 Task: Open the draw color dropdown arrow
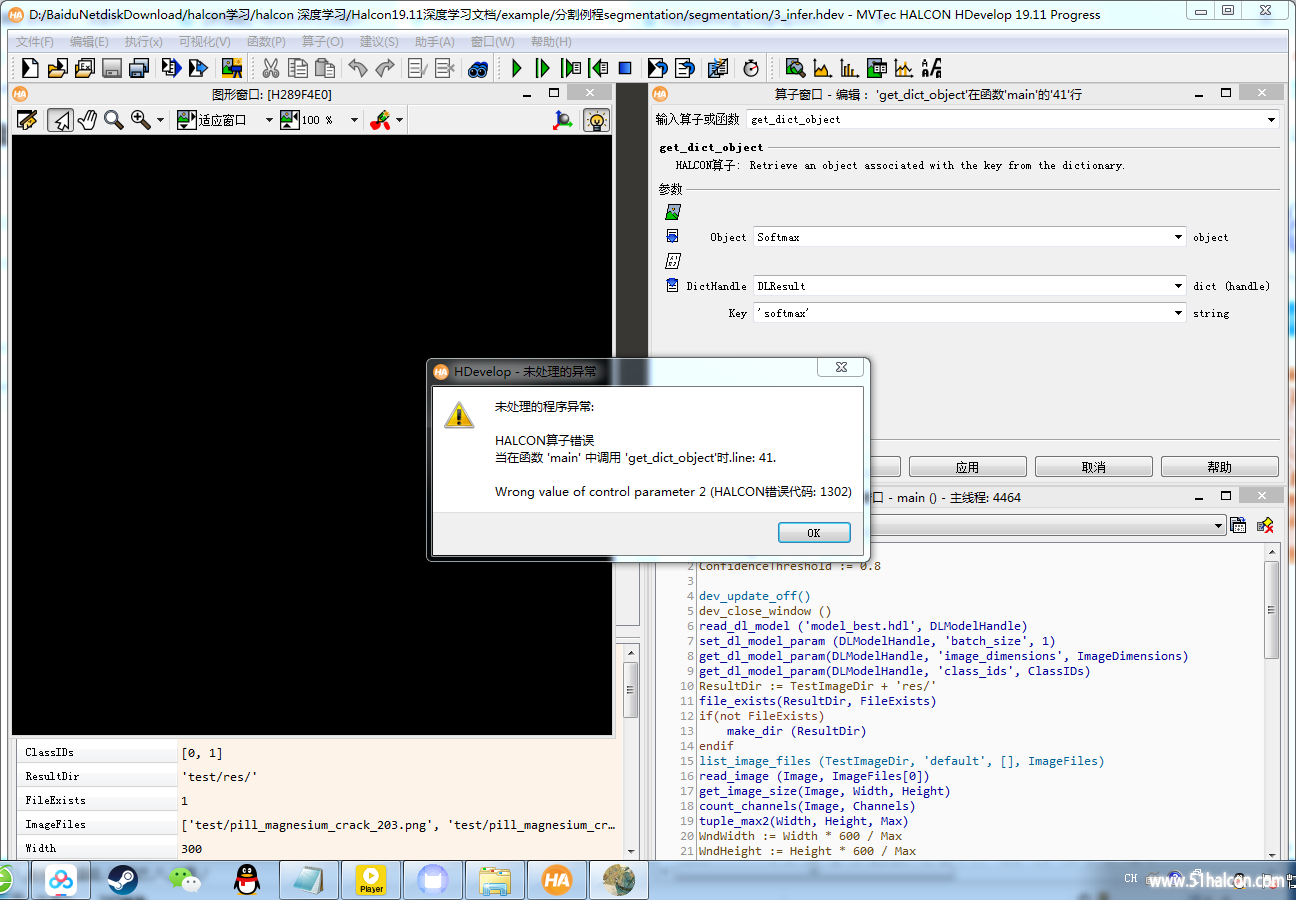(400, 120)
